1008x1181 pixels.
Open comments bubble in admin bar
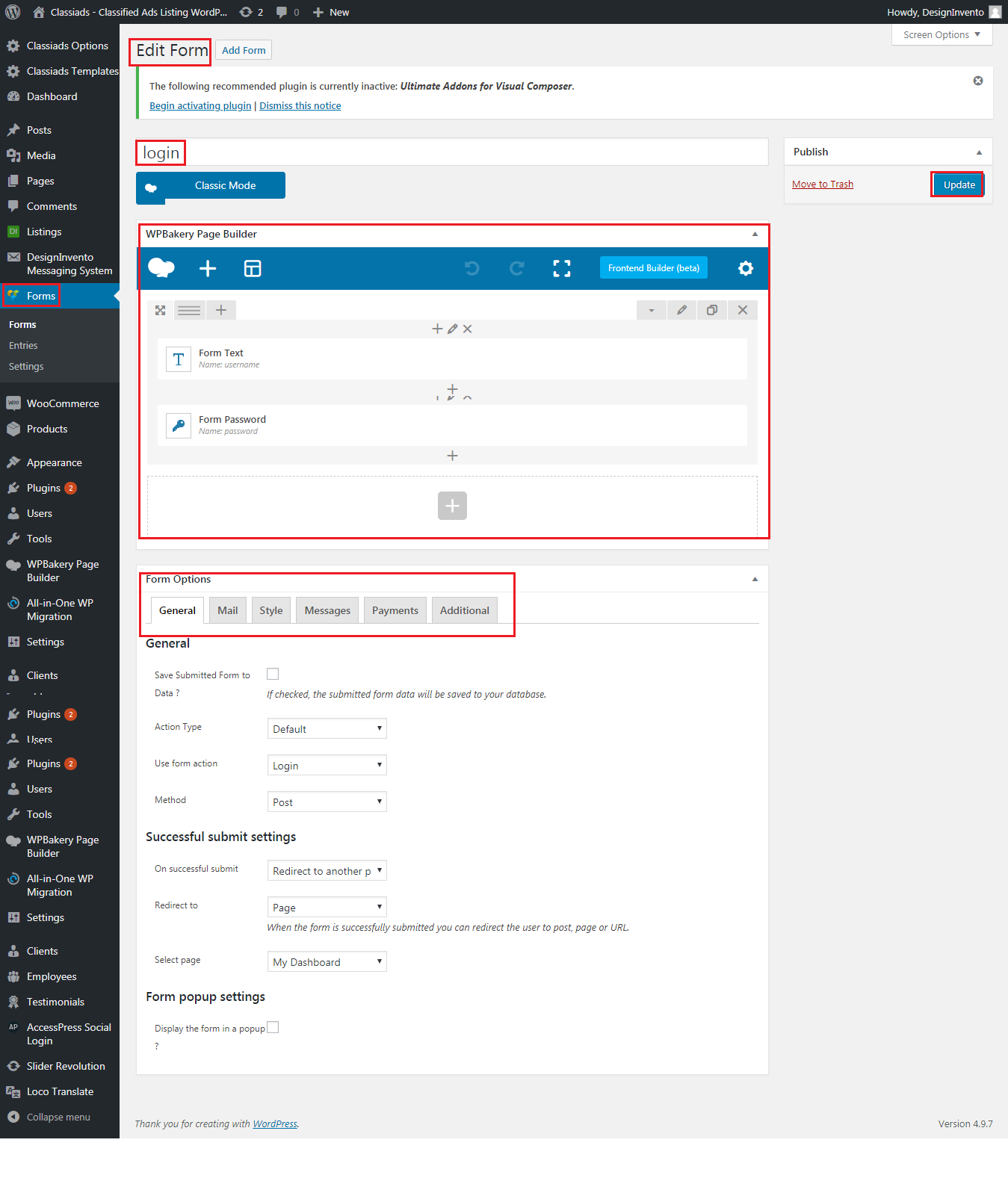(288, 12)
